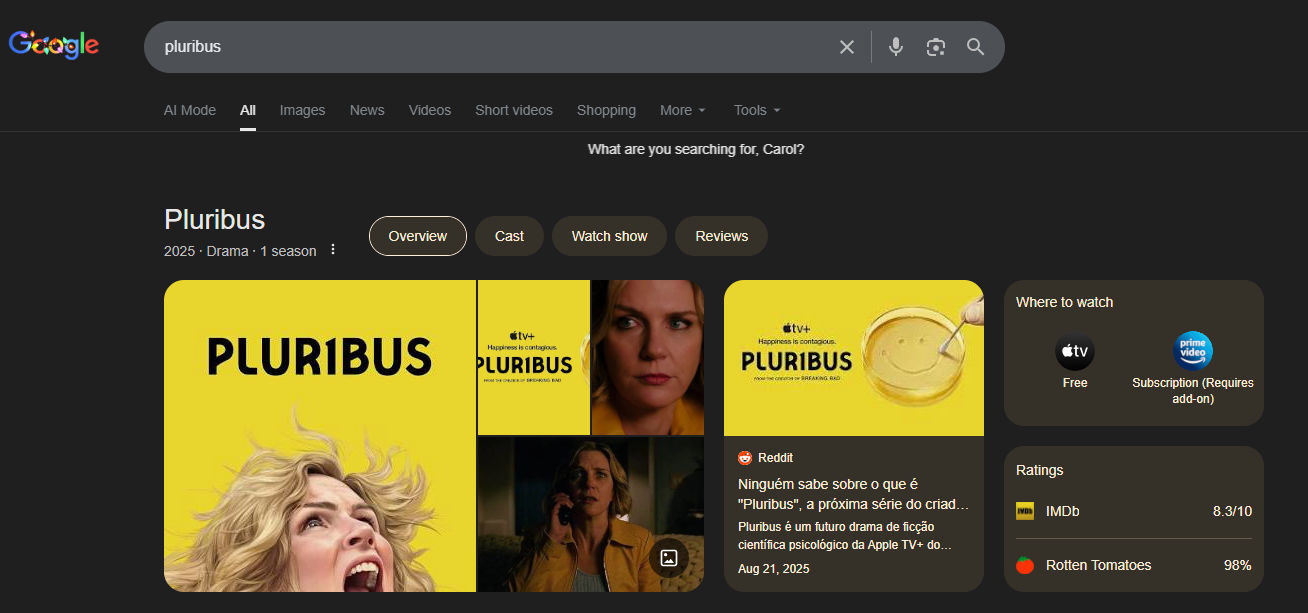
Task: Clear the search query with the X icon
Action: pyautogui.click(x=846, y=46)
